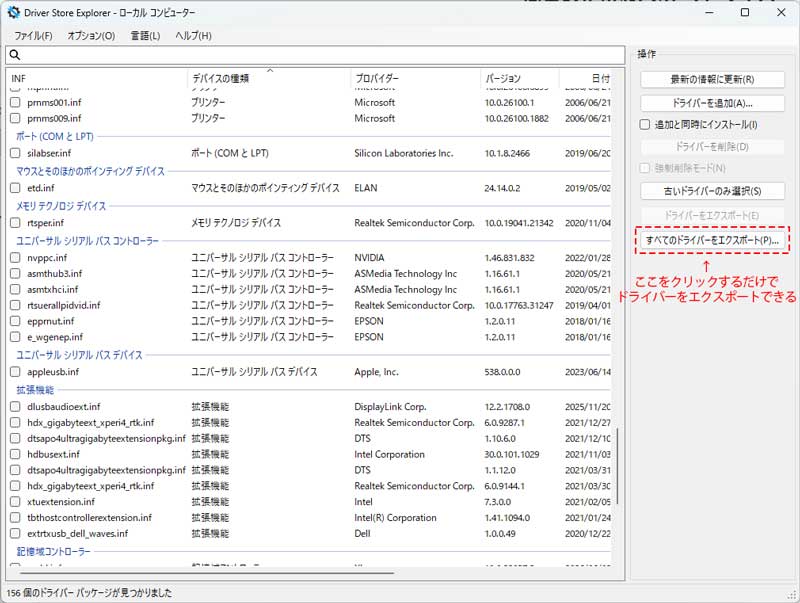Viewport: 800px width, 603px height.
Task: Click the Intel(R) Corporation provider cell
Action: (x=395, y=518)
